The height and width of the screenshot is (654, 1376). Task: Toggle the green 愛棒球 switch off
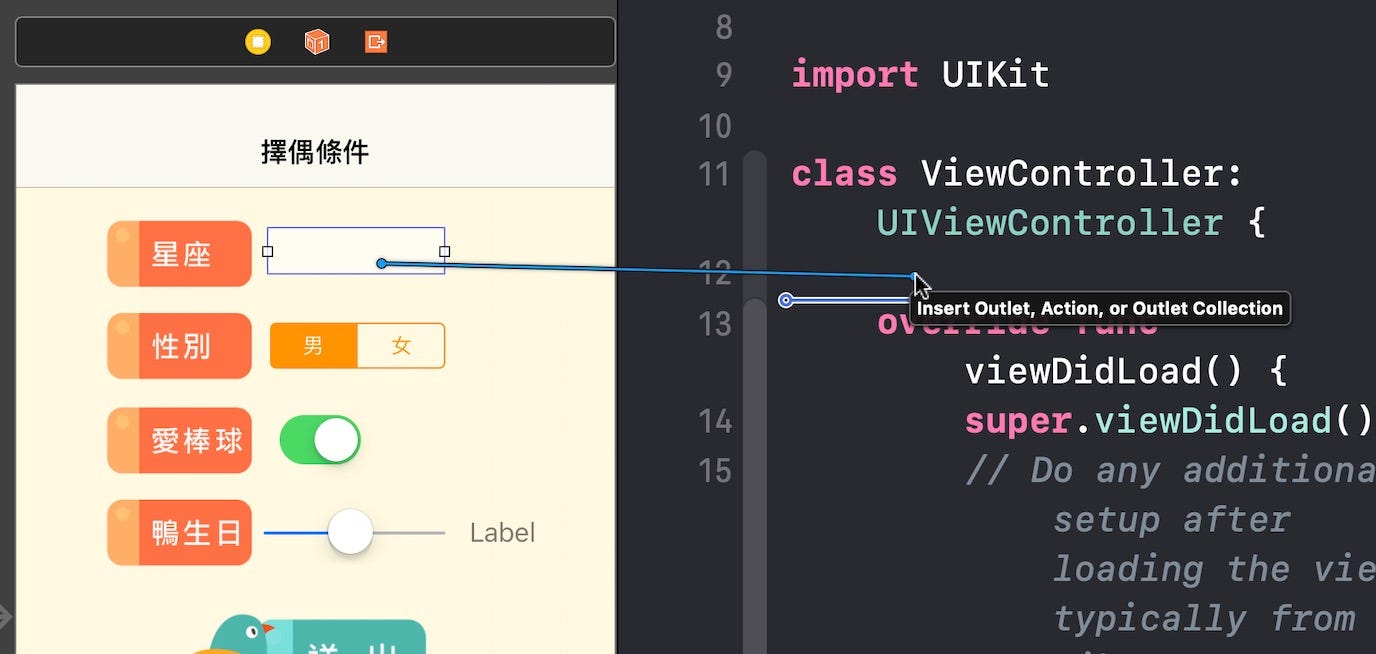tap(320, 439)
